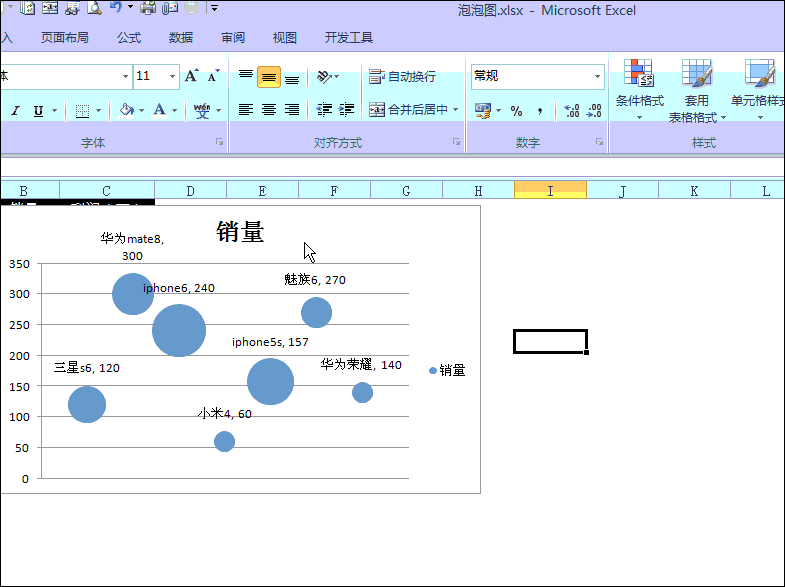Image resolution: width=785 pixels, height=587 pixels.
Task: Open 套用表格格式 table styles
Action: point(697,91)
